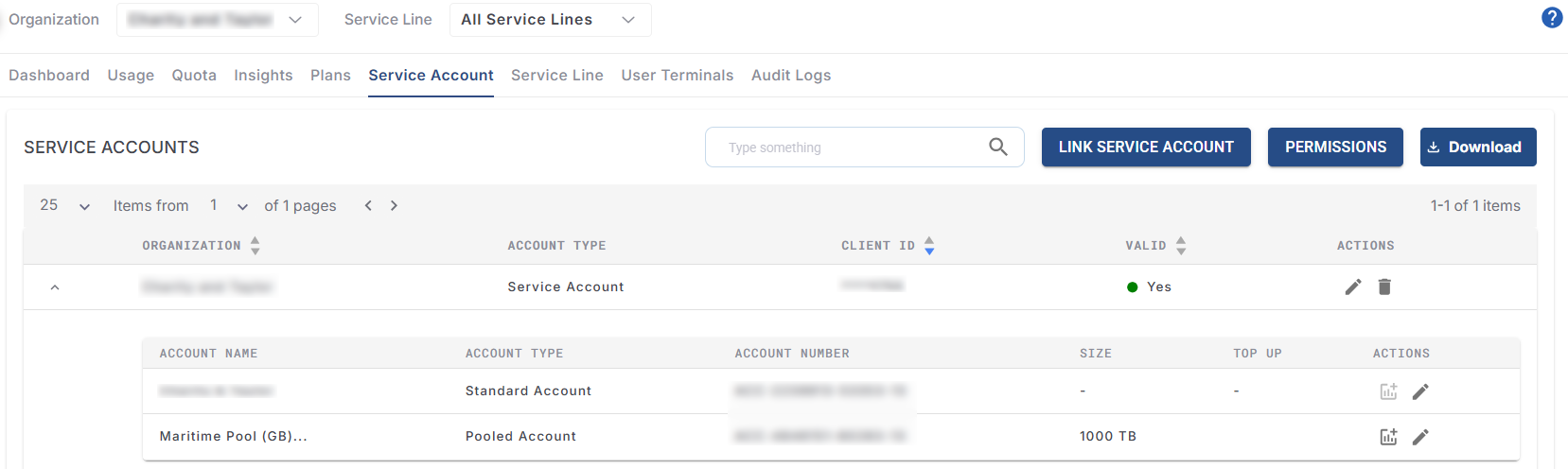This screenshot has width=1568, height=469.
Task: Sort table by Client ID column
Action: point(929,246)
